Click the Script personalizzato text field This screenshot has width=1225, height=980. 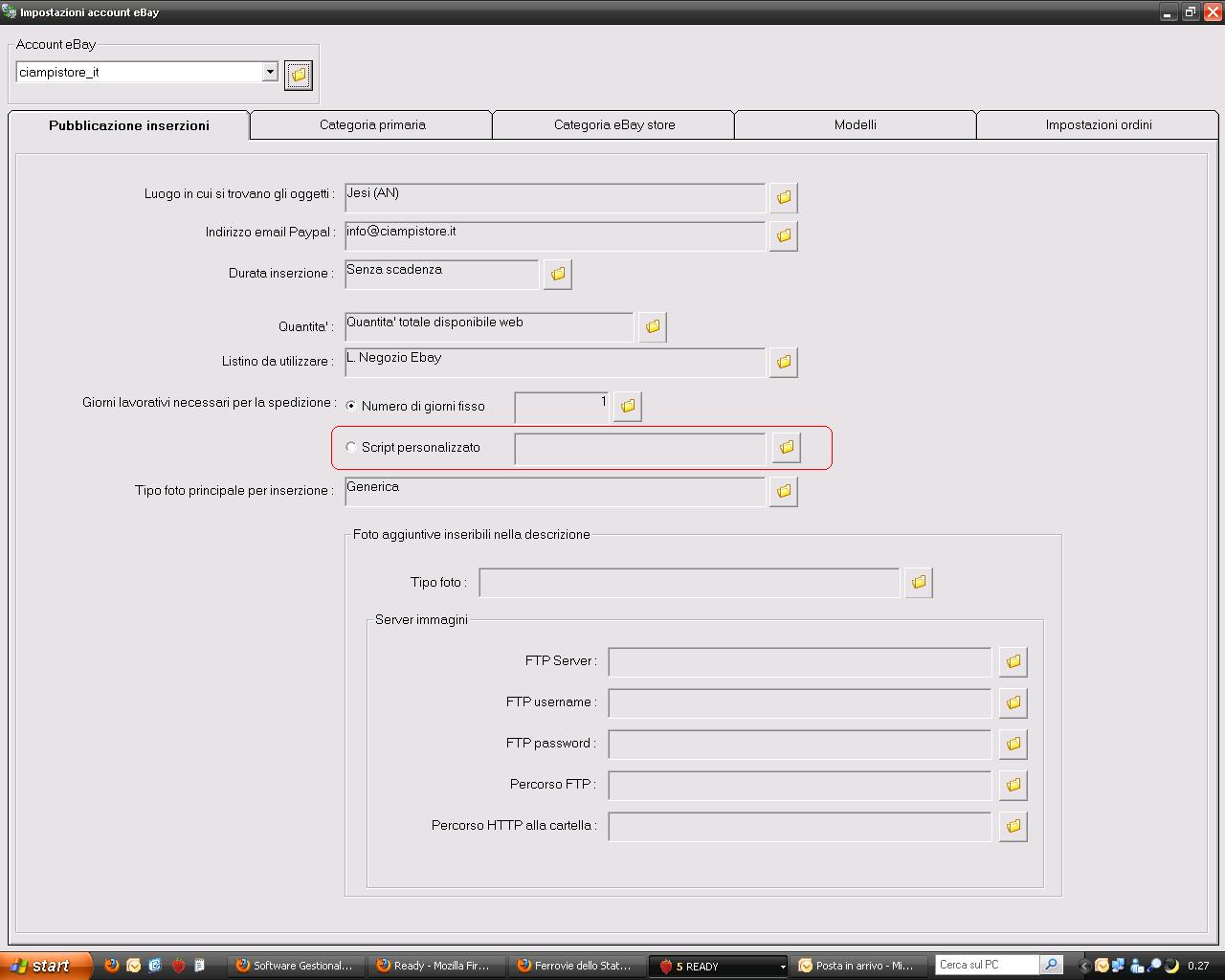(640, 448)
